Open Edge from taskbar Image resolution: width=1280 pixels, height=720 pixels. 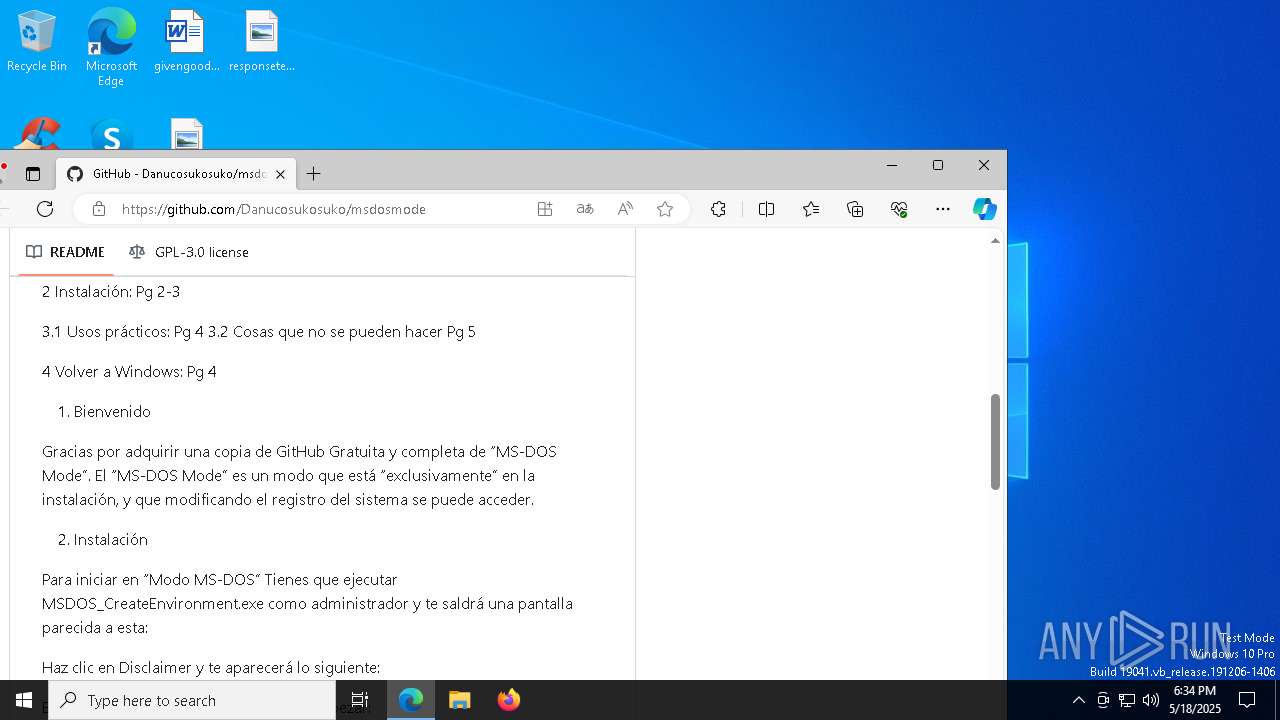click(411, 700)
